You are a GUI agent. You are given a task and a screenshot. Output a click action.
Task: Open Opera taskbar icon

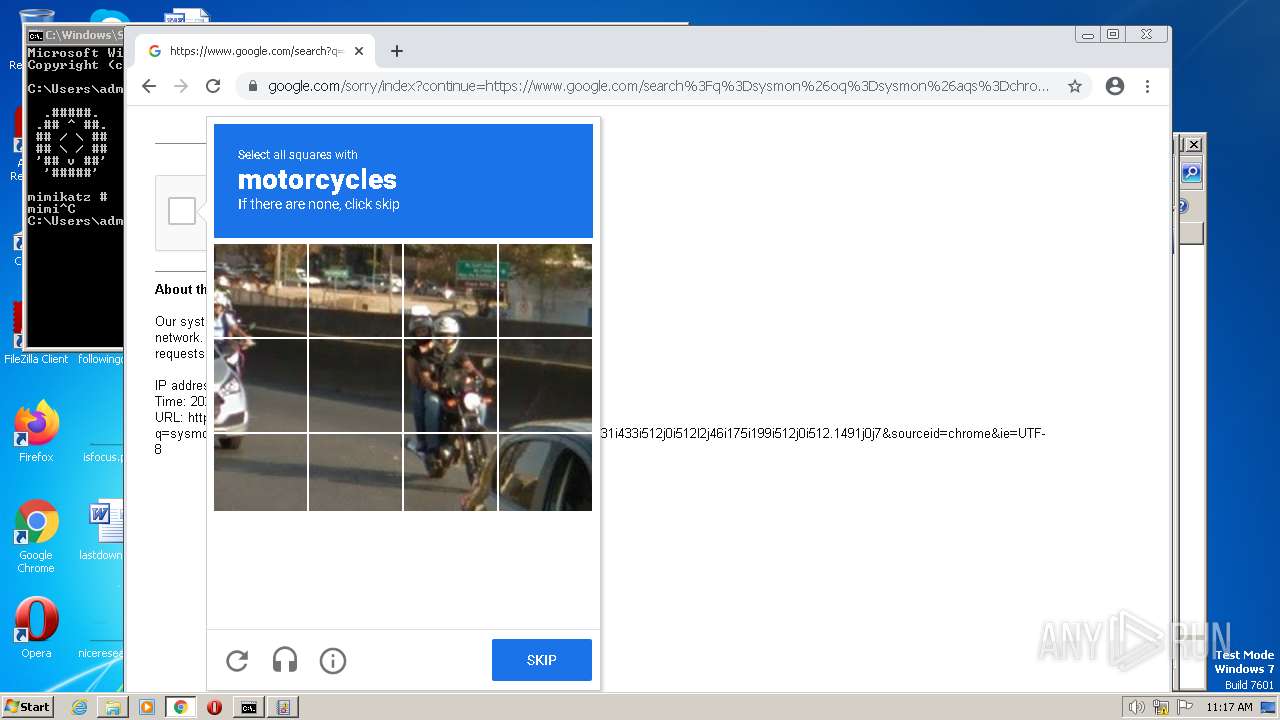[x=214, y=707]
